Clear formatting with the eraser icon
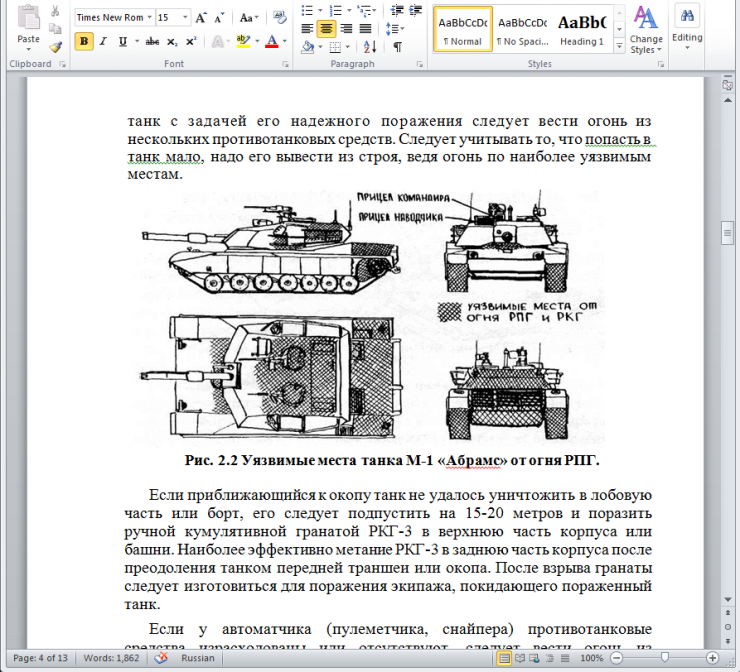This screenshot has height=672, width=740. point(280,18)
